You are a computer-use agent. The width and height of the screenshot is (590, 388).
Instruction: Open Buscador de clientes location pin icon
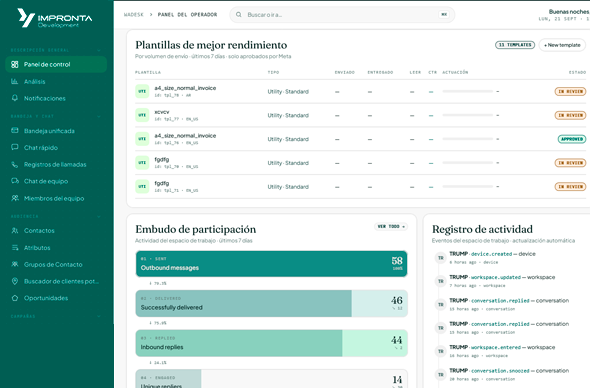(15, 281)
